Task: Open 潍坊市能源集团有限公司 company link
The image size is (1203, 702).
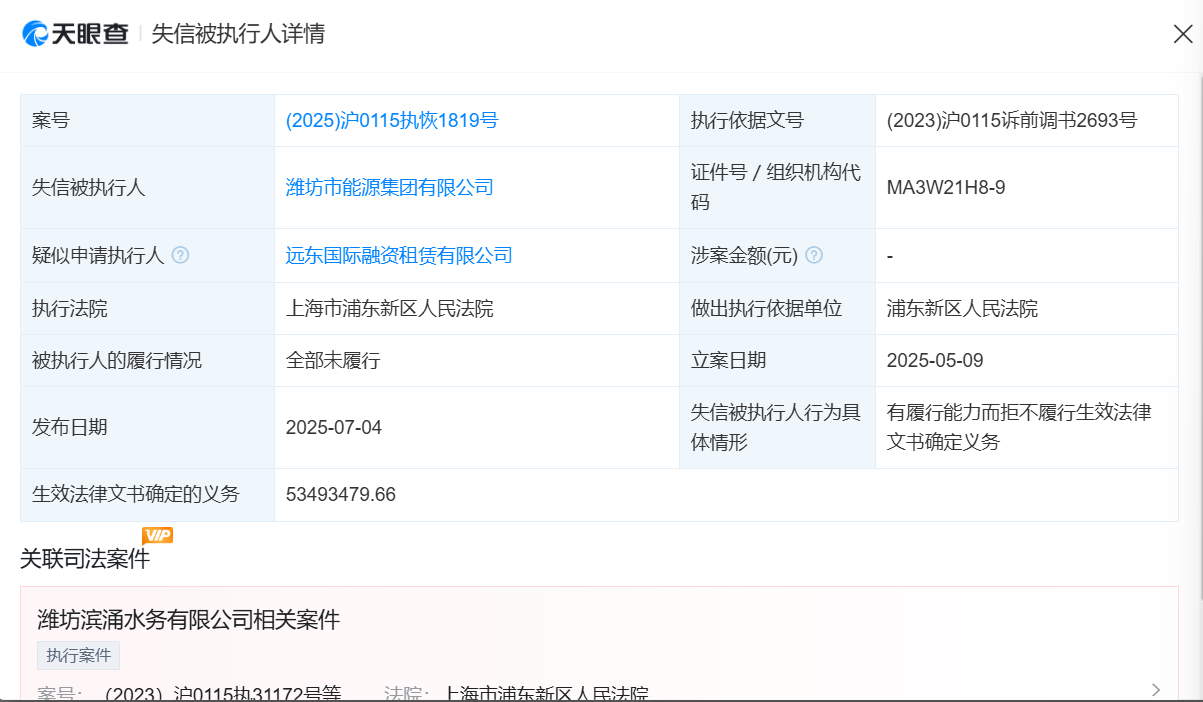Action: point(390,187)
